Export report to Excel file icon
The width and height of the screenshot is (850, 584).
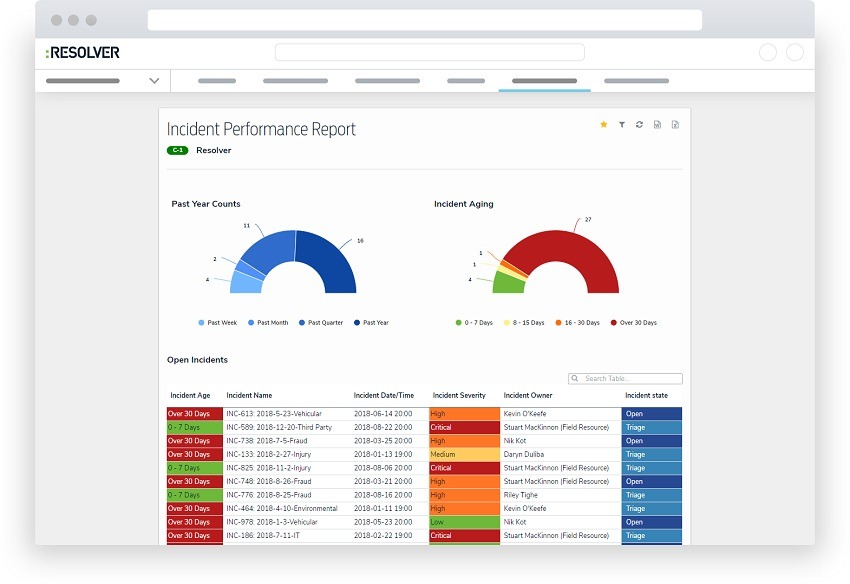pyautogui.click(x=675, y=125)
